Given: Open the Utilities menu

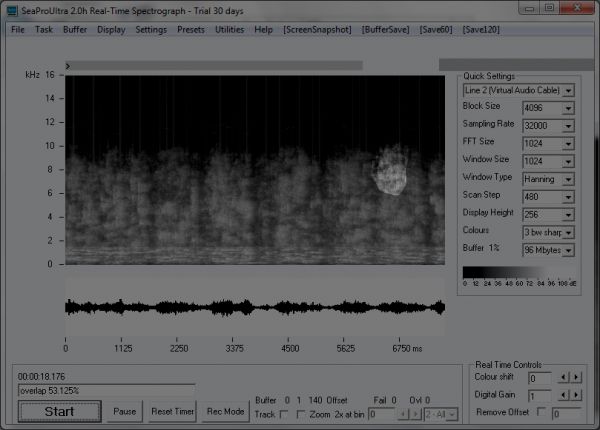Looking at the screenshot, I should tap(229, 30).
